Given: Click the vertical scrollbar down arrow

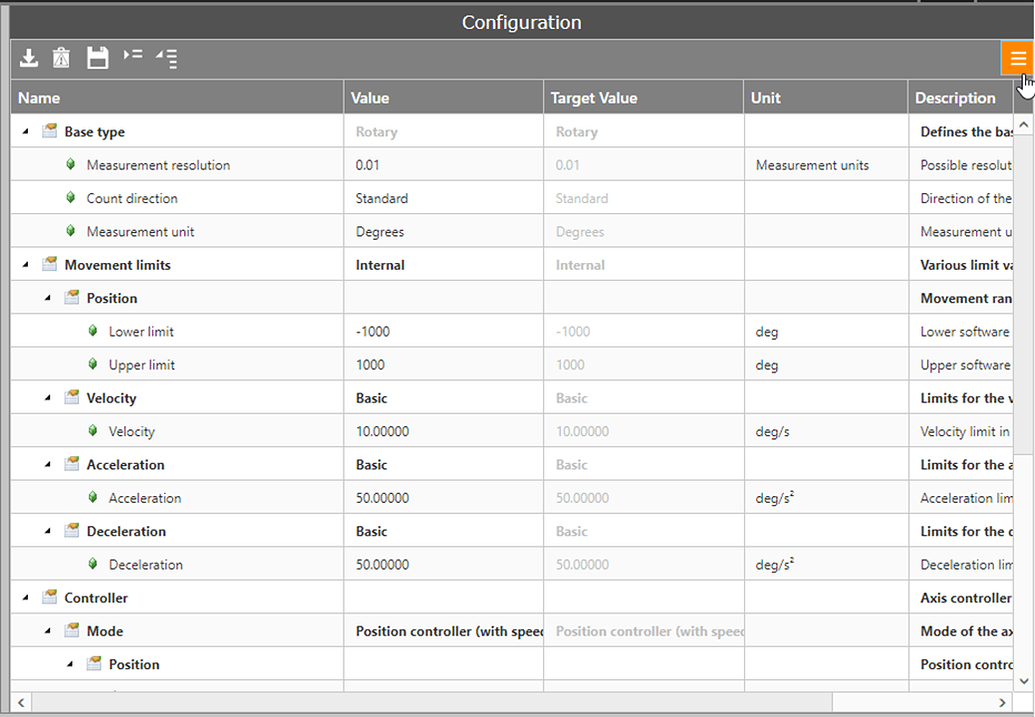Looking at the screenshot, I should 1024,681.
